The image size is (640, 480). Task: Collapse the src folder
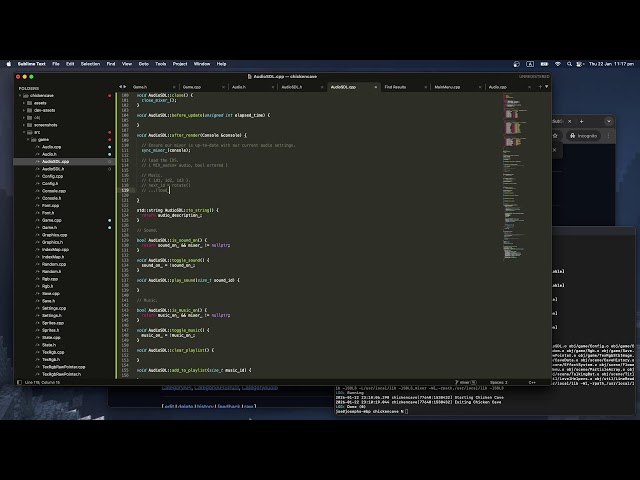pyautogui.click(x=24, y=132)
